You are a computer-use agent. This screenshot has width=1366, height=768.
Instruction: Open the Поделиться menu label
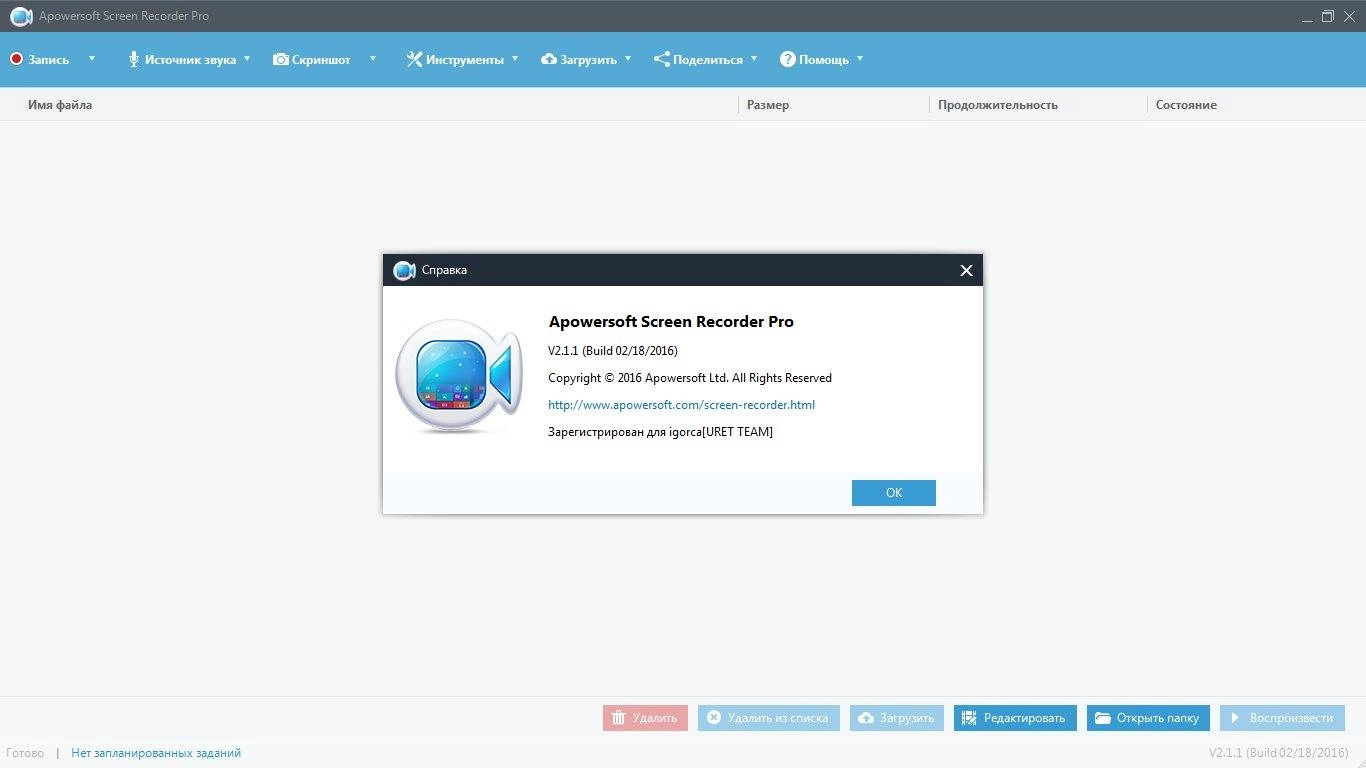708,60
